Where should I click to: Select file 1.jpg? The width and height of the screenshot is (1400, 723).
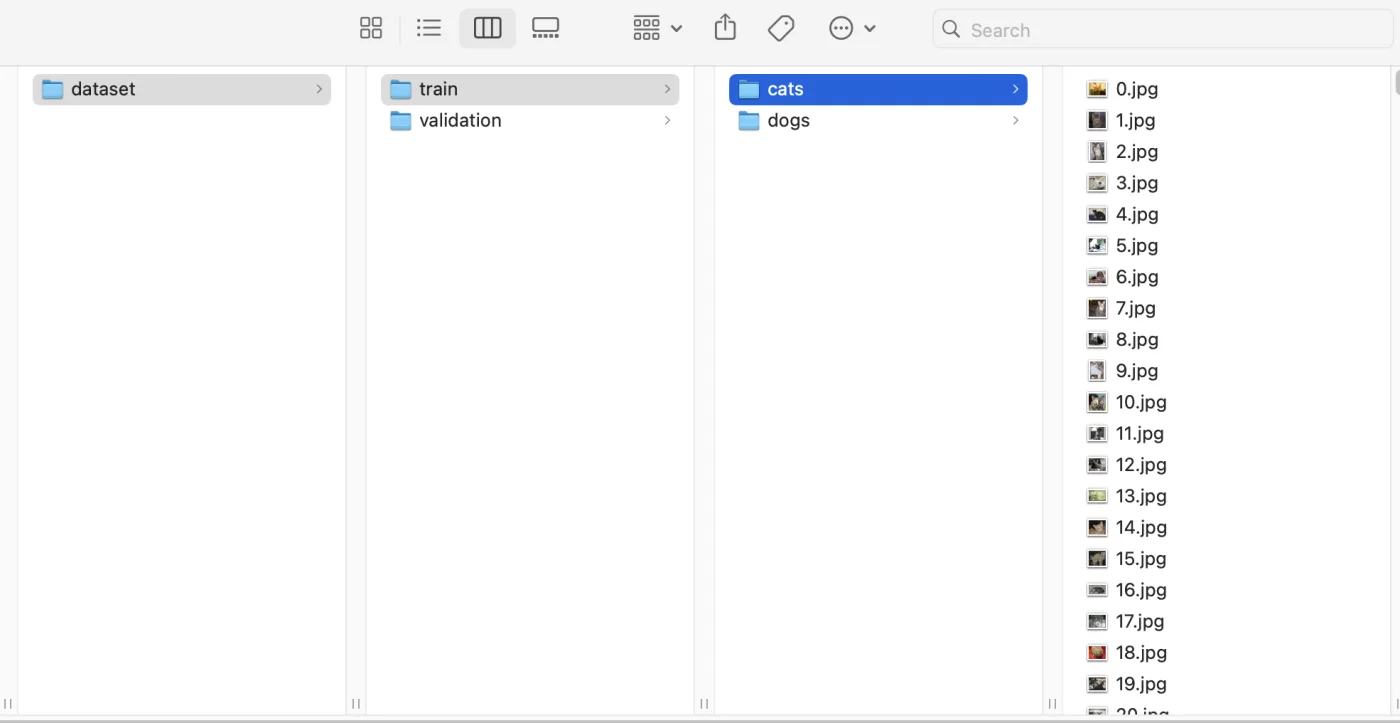pyautogui.click(x=1135, y=120)
